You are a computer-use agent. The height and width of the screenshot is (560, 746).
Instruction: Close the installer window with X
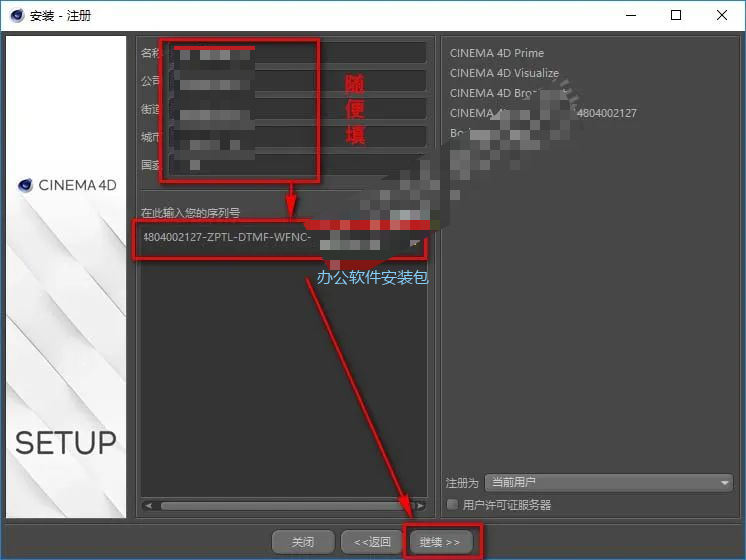[722, 15]
